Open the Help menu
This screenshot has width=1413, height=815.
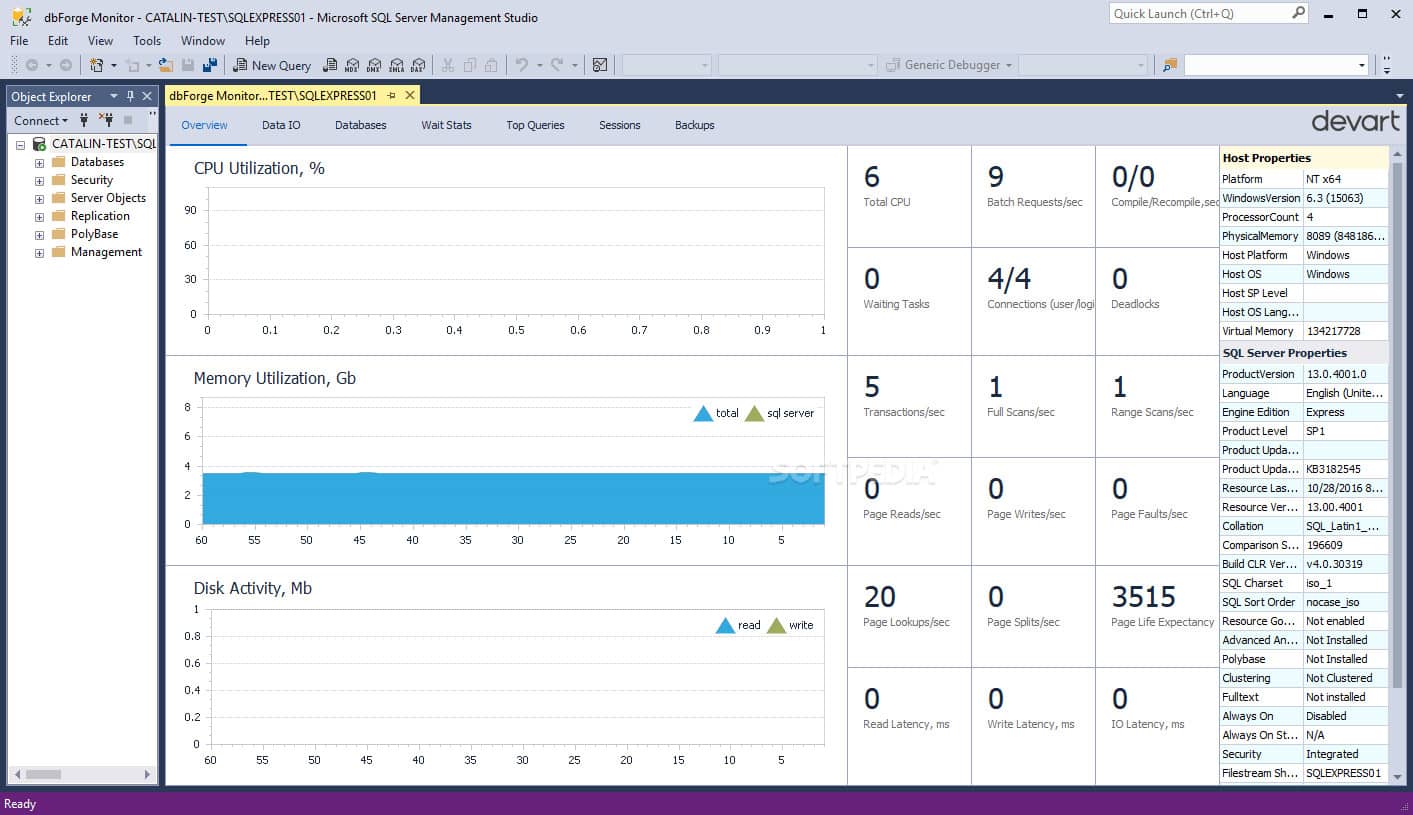point(257,41)
